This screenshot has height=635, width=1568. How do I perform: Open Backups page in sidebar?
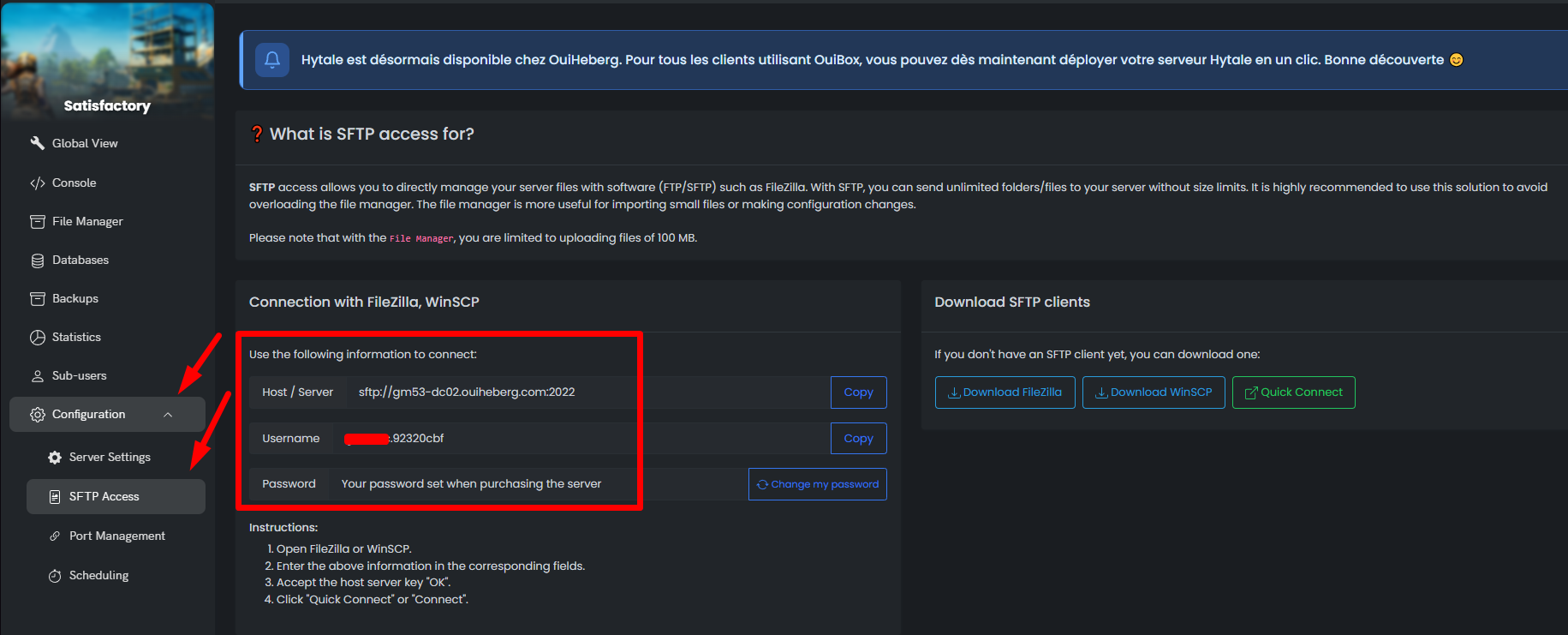coord(75,299)
